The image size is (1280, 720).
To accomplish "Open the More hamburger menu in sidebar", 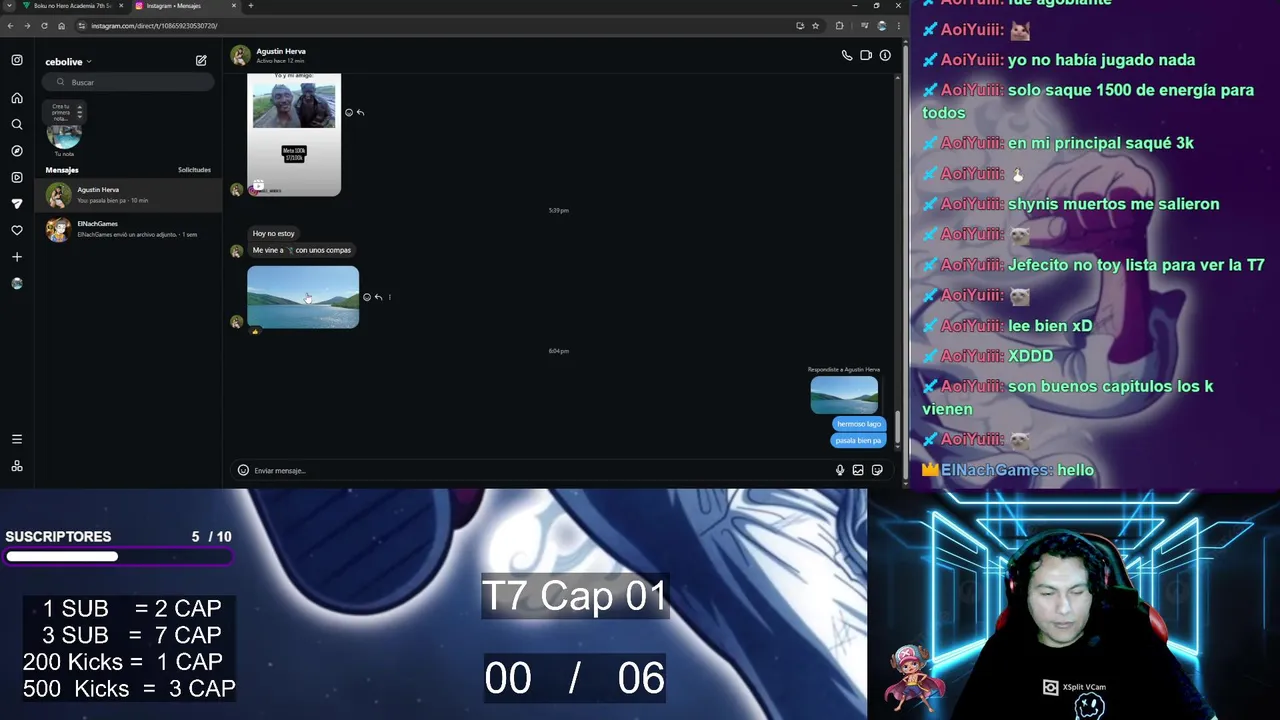I will click(x=17, y=439).
